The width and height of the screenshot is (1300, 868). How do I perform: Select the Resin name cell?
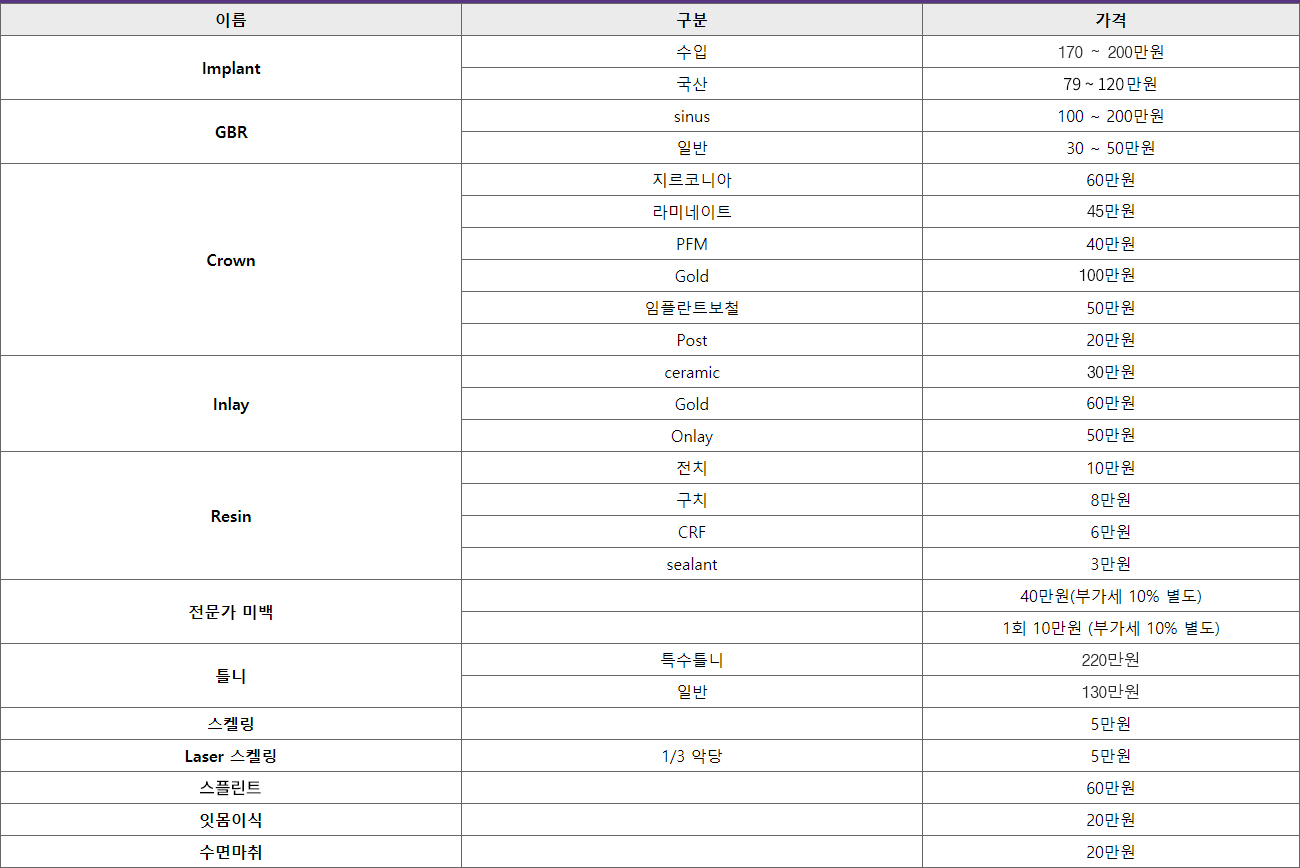pos(230,516)
